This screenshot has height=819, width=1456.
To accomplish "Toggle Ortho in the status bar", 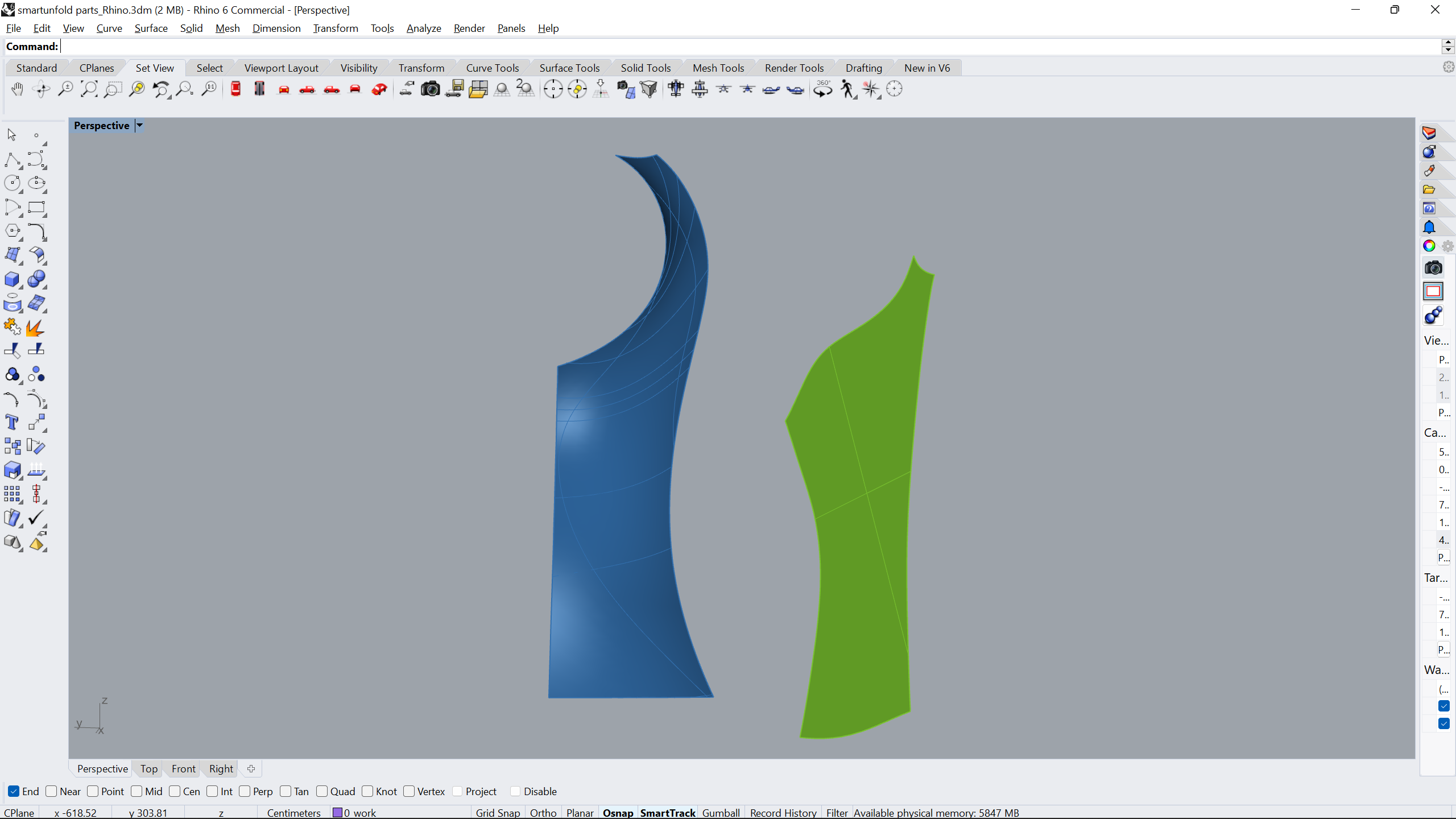I will point(543,813).
